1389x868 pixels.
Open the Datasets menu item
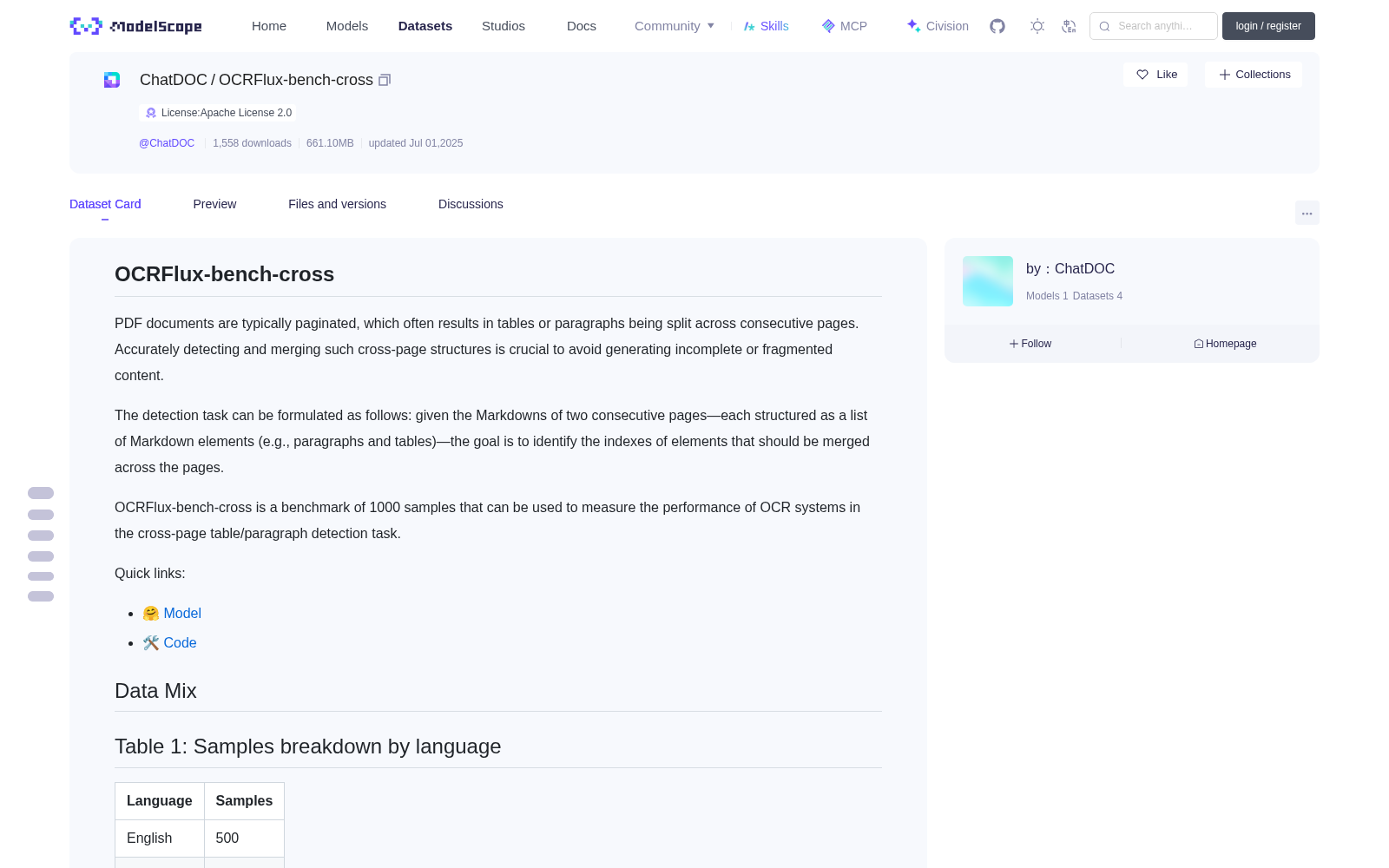tap(425, 26)
